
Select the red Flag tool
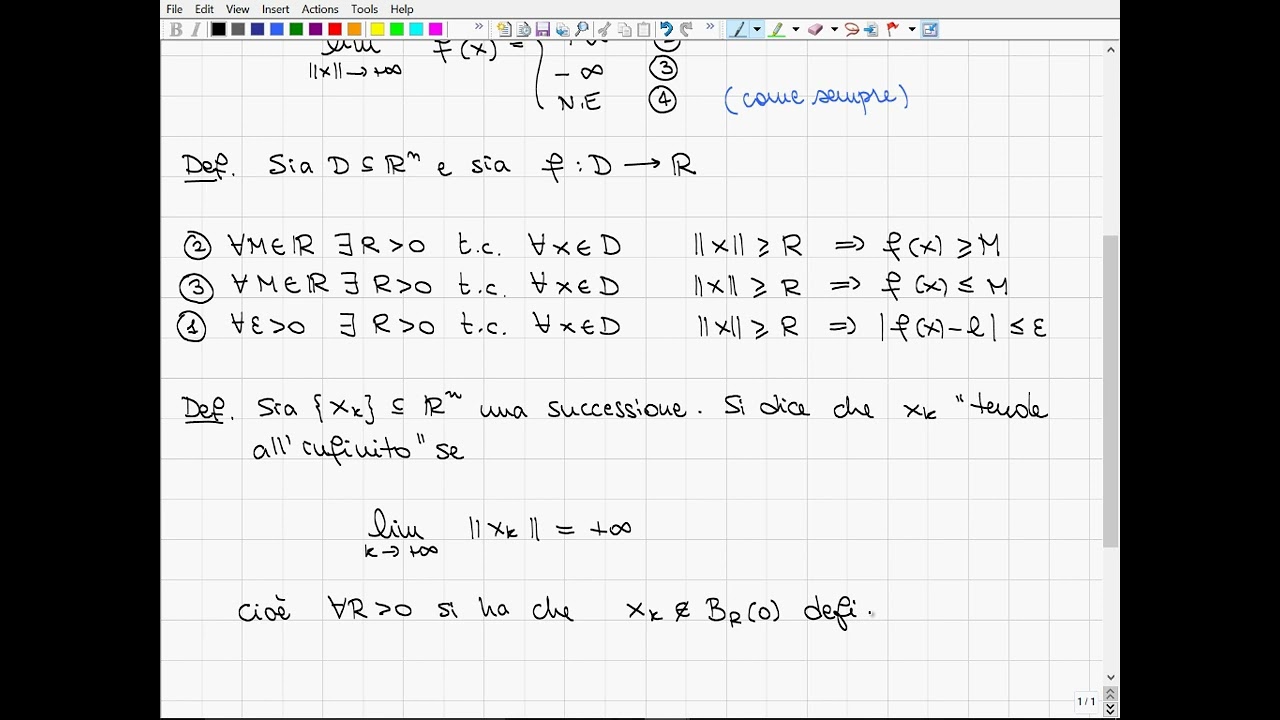892,29
